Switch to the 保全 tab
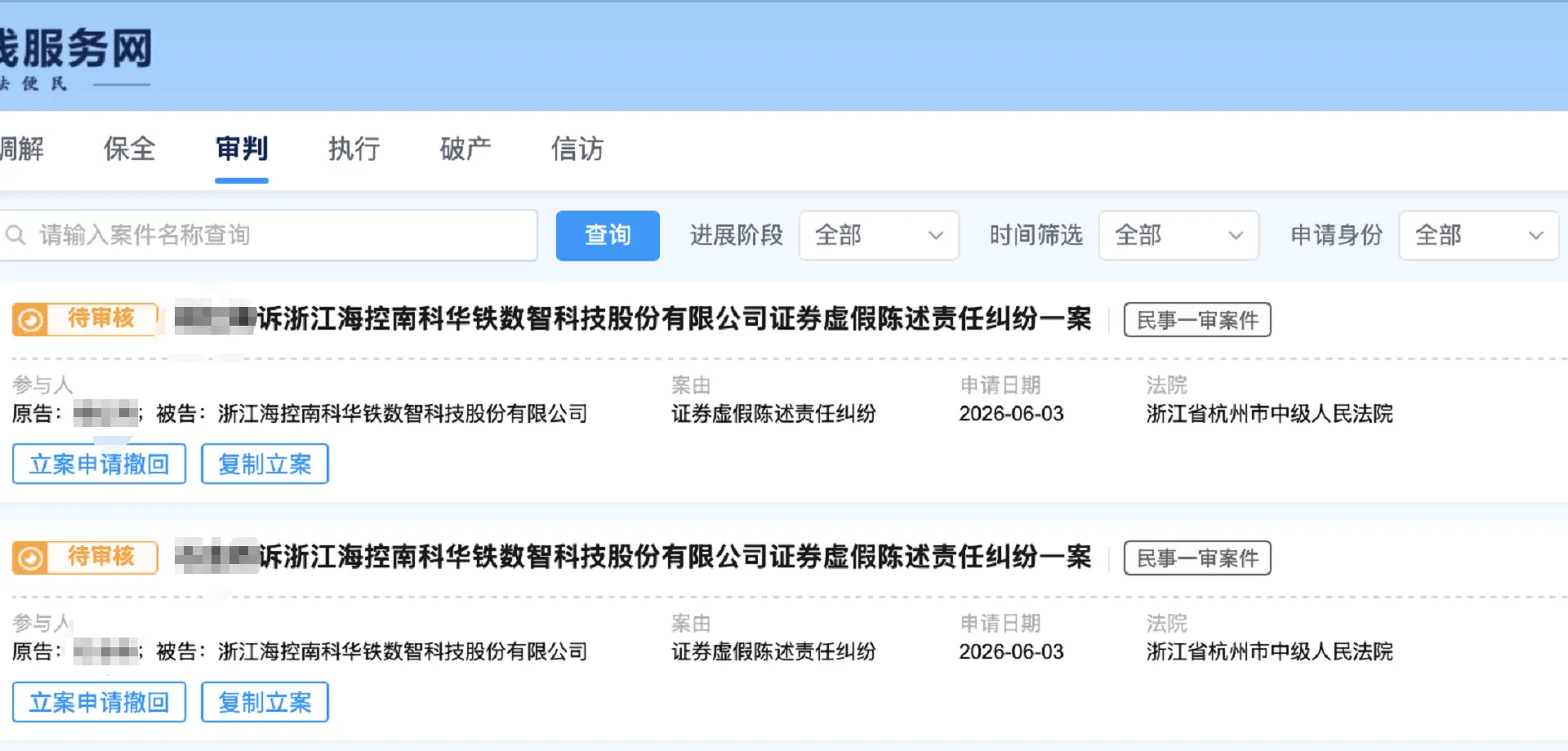The height and width of the screenshot is (751, 1568). point(129,149)
